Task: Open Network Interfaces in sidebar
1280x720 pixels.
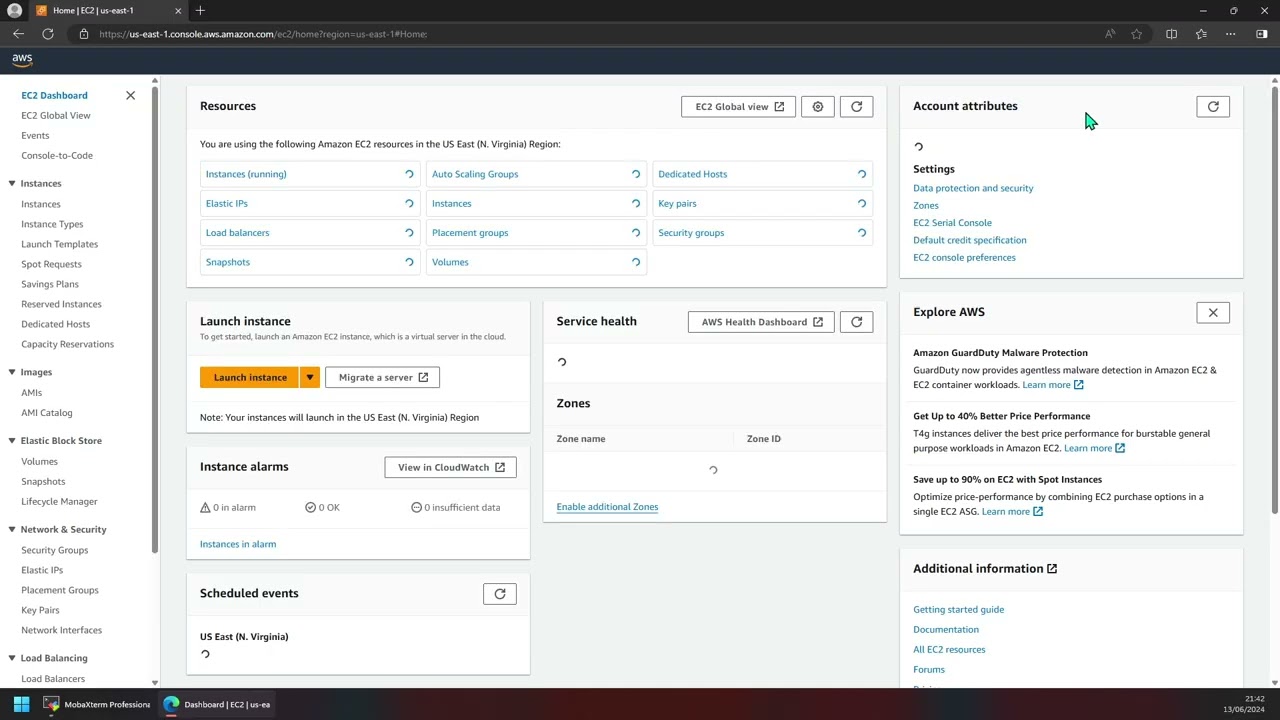Action: pyautogui.click(x=61, y=630)
